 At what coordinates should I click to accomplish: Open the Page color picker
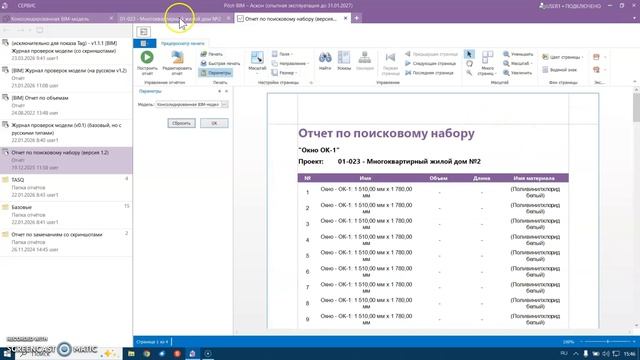pyautogui.click(x=563, y=57)
